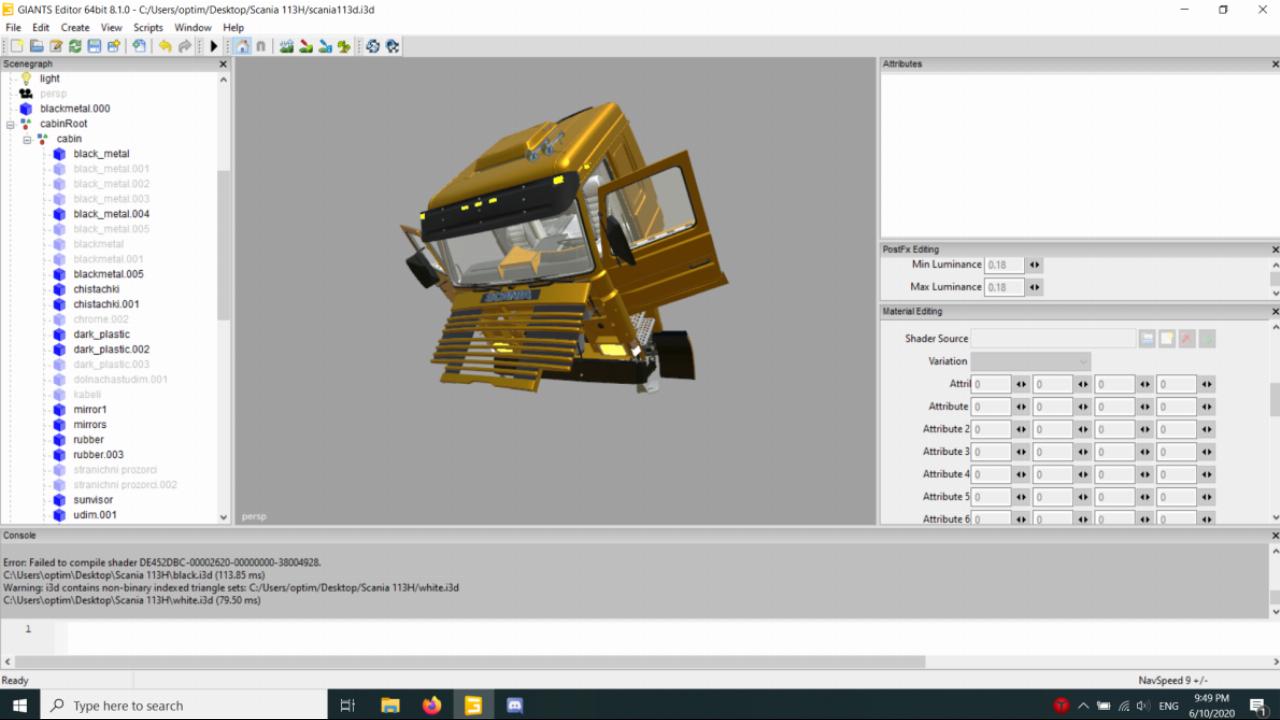Click the Save floppy disk icon
This screenshot has height=720, width=1280.
94,46
